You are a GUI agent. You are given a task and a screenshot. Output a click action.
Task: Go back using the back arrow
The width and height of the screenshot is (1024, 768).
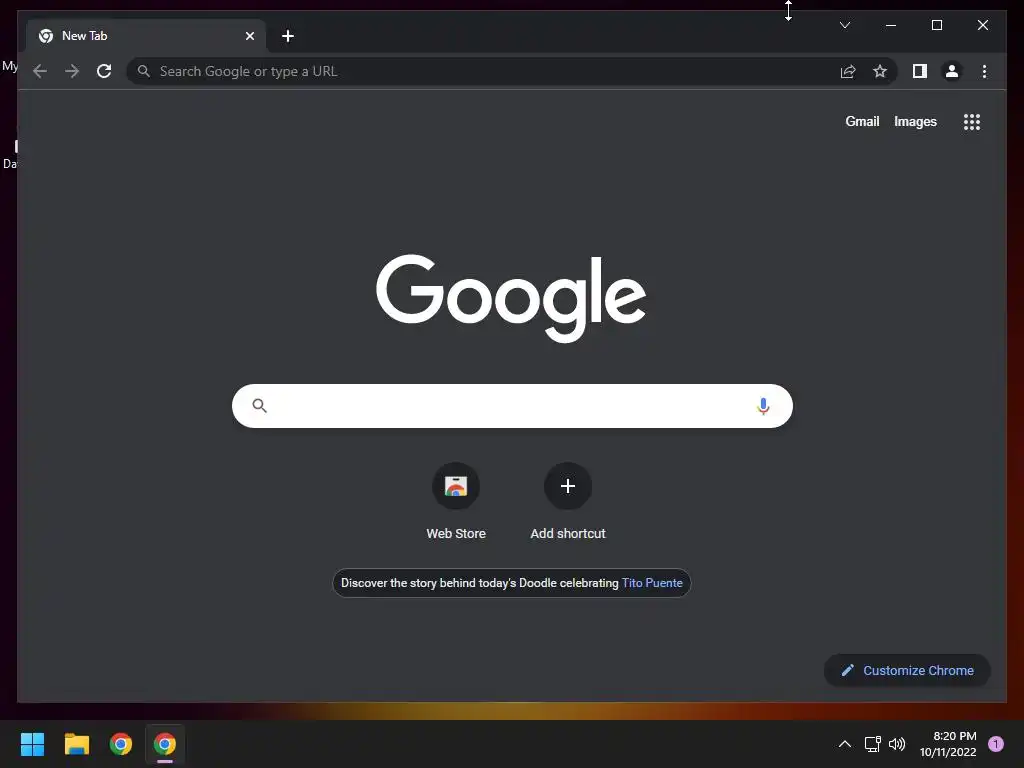point(40,71)
